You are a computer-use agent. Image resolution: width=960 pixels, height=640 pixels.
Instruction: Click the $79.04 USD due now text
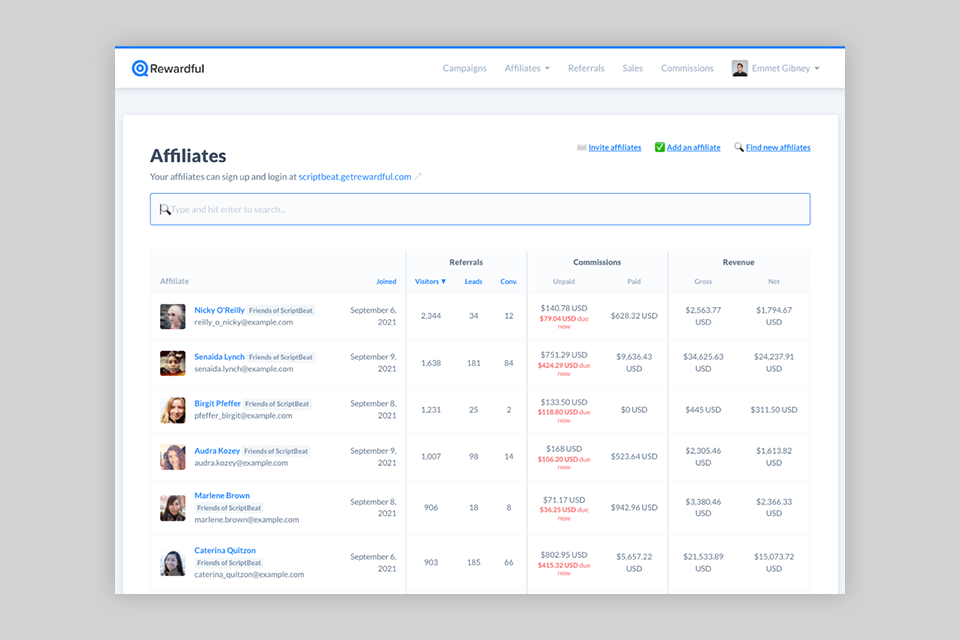tap(564, 322)
